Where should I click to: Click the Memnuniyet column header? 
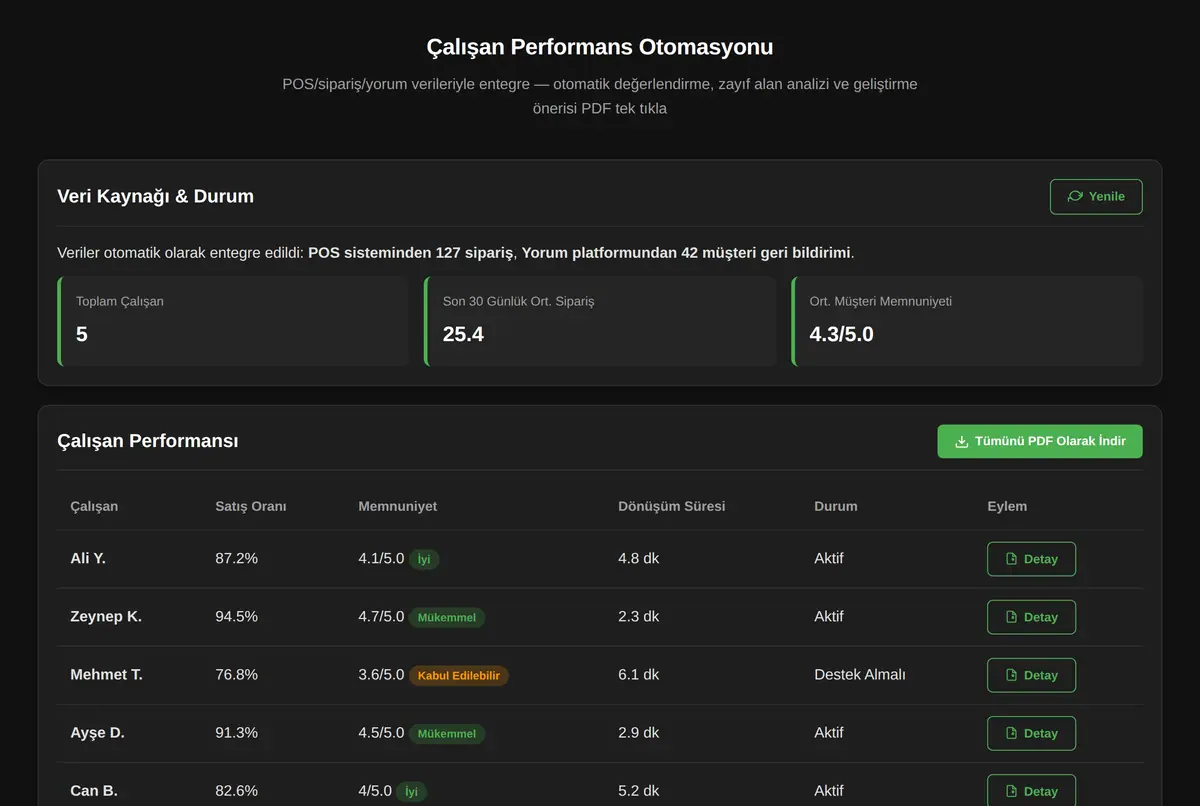tap(398, 506)
